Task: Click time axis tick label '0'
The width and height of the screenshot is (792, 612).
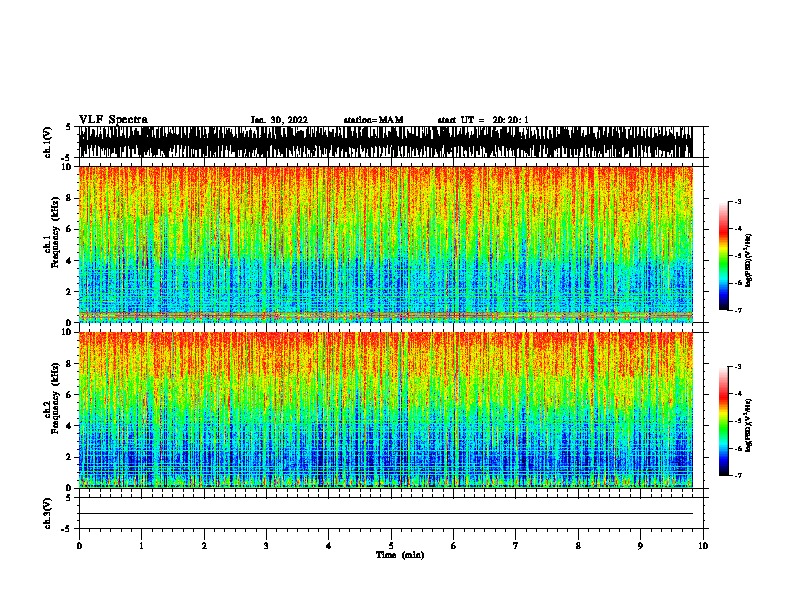Action: [x=79, y=546]
